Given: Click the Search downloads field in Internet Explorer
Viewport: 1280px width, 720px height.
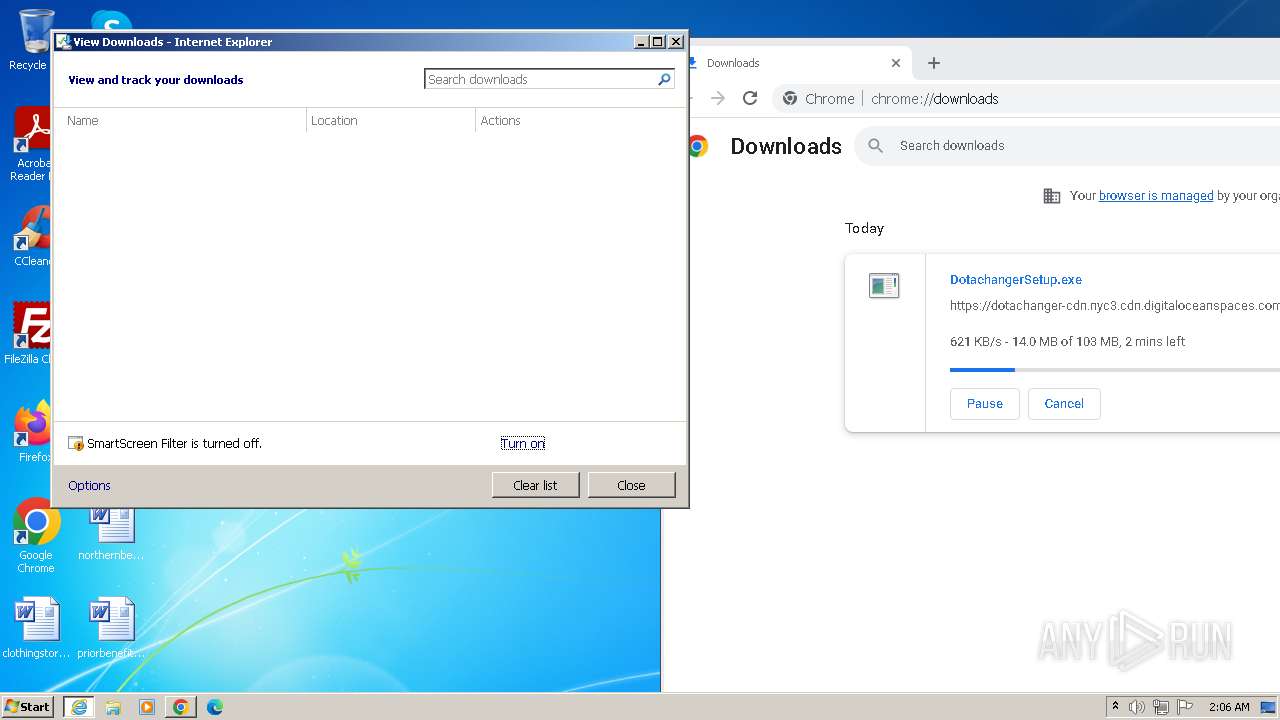Looking at the screenshot, I should tap(541, 79).
